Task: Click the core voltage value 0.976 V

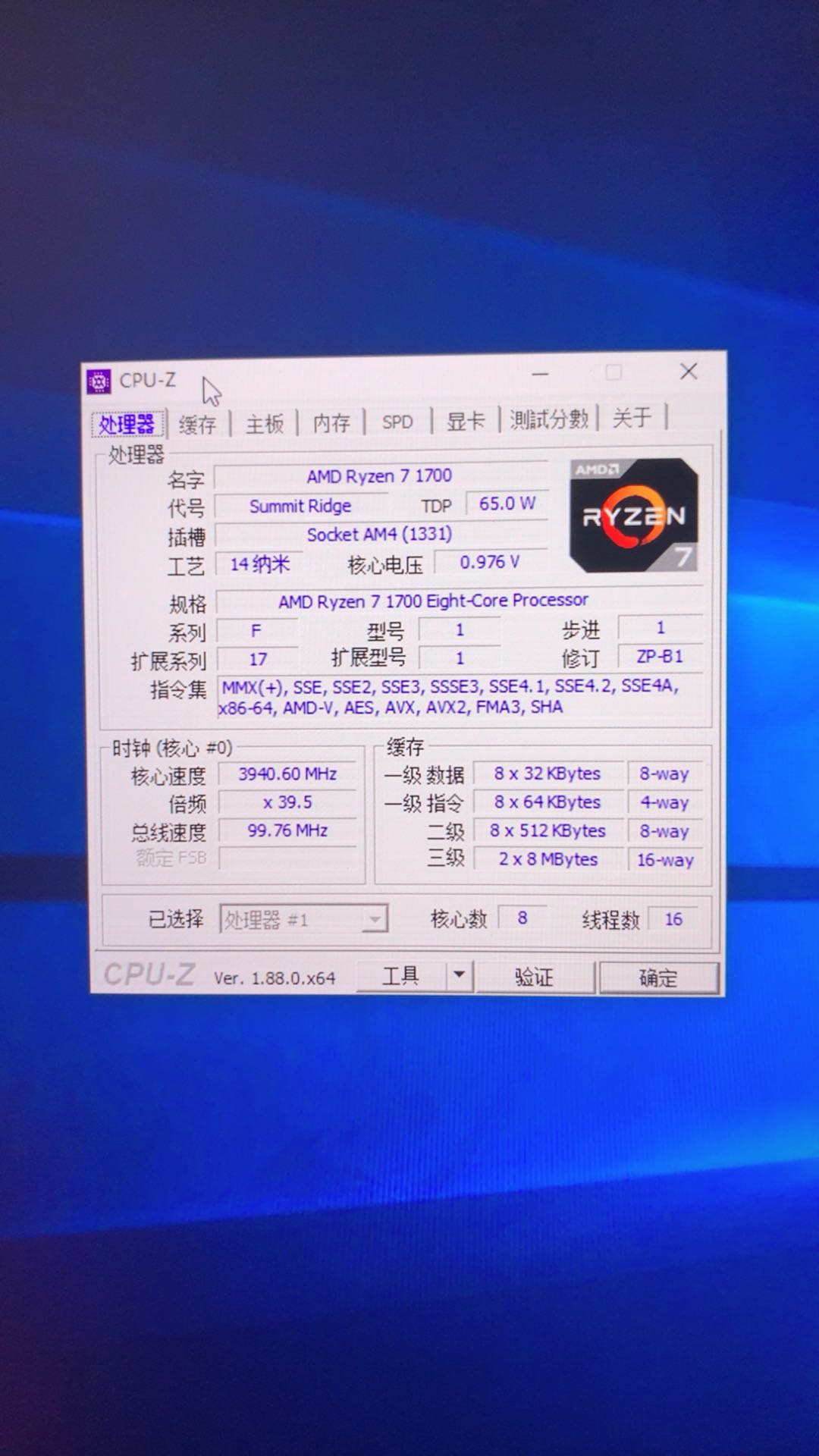Action: [490, 562]
